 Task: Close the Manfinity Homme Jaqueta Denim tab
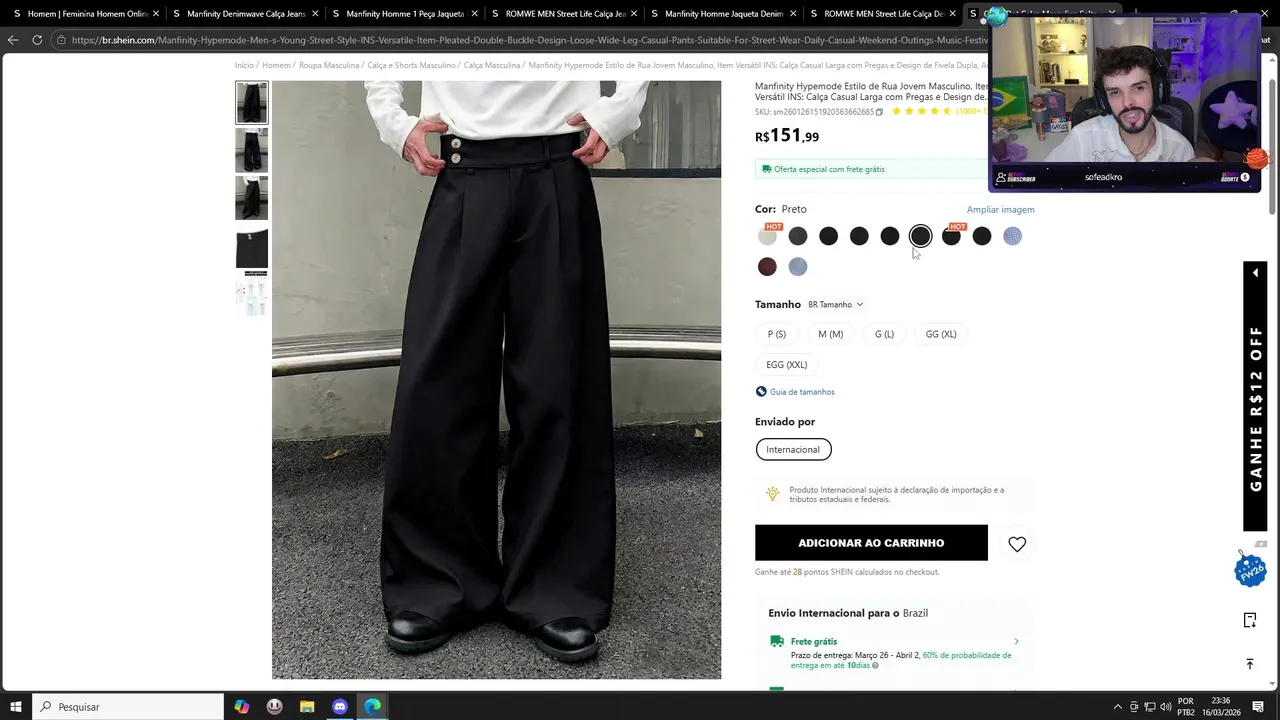(x=793, y=14)
